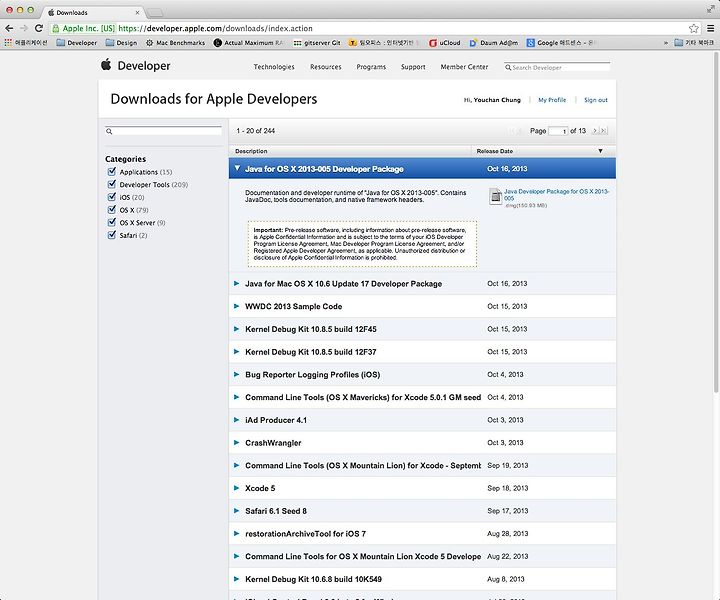The height and width of the screenshot is (600, 720).
Task: Click the Sign out link
Action: (x=596, y=100)
